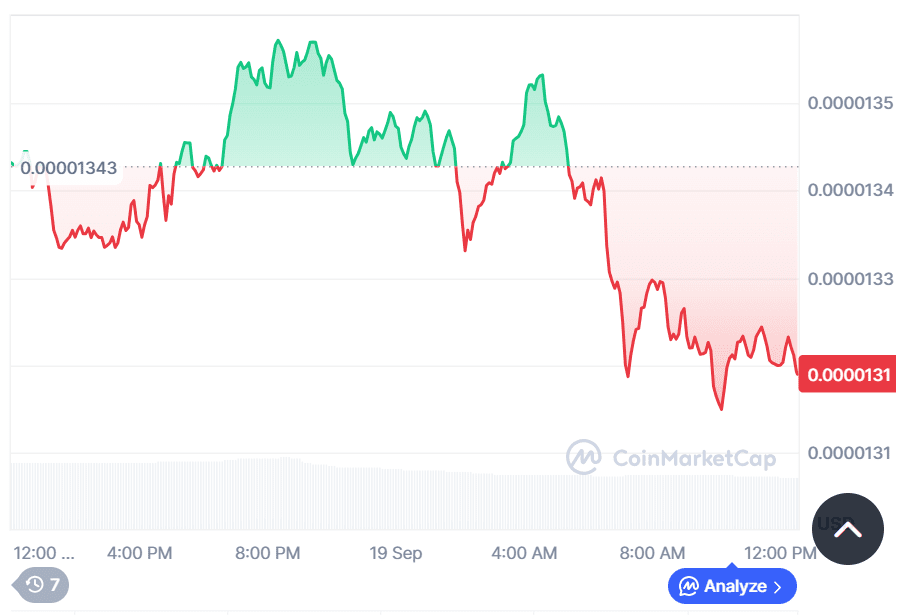The height and width of the screenshot is (615, 908).
Task: Click the CoinMarketCap logo inside the Analyze button
Action: click(x=688, y=587)
